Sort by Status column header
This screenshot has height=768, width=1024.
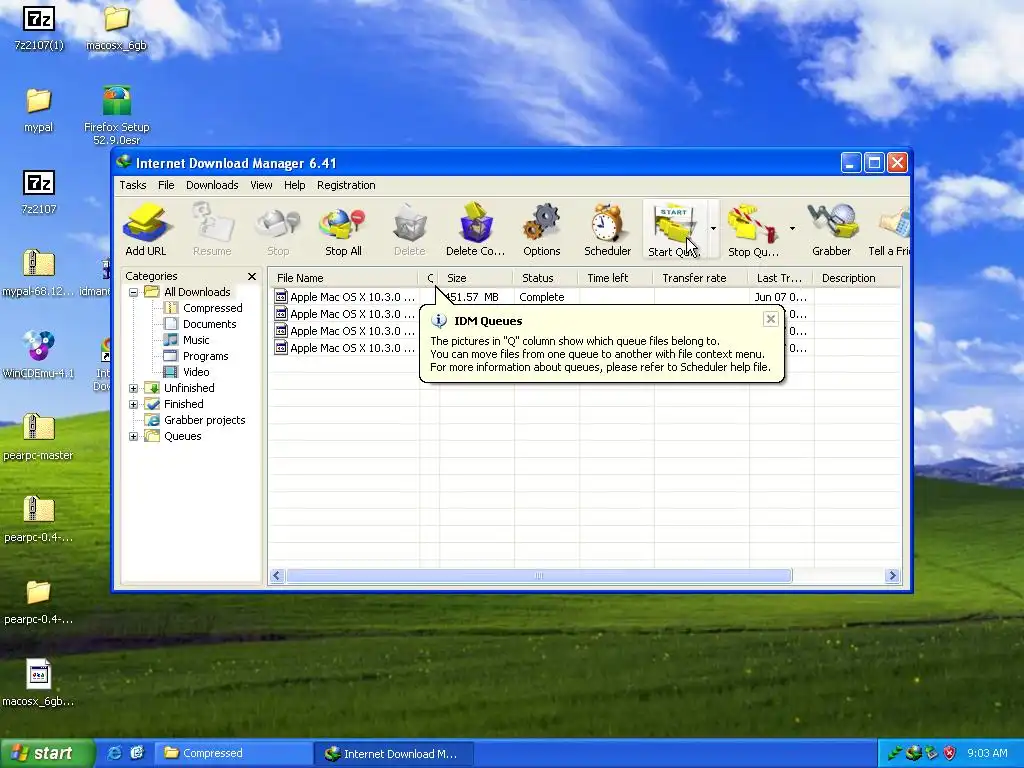click(545, 278)
